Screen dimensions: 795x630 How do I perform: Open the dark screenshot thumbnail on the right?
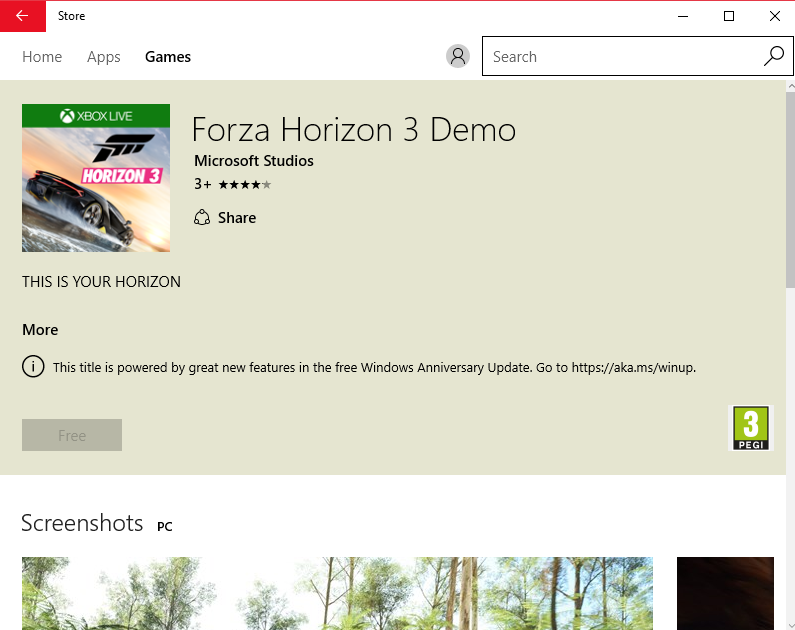click(725, 593)
